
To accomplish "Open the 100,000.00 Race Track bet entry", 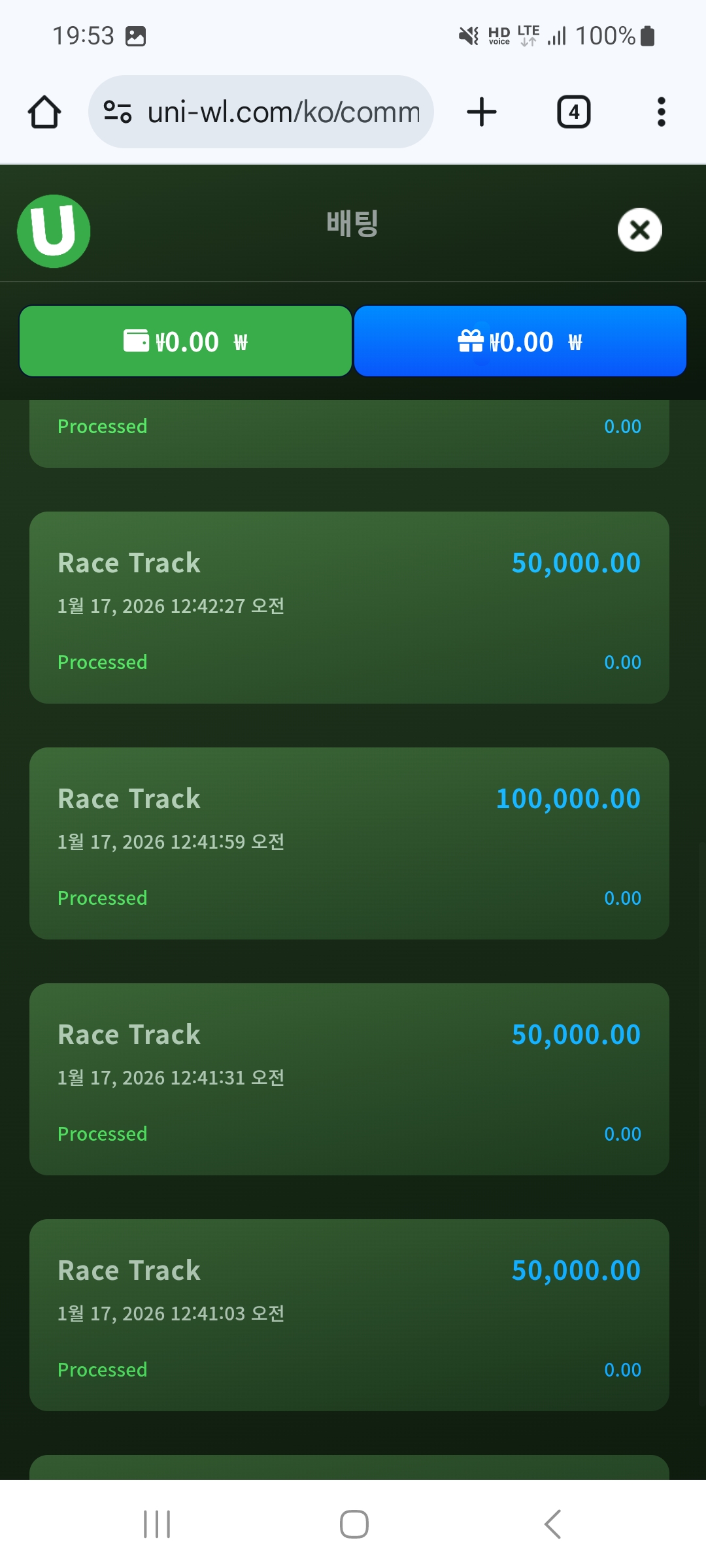I will 349,843.
